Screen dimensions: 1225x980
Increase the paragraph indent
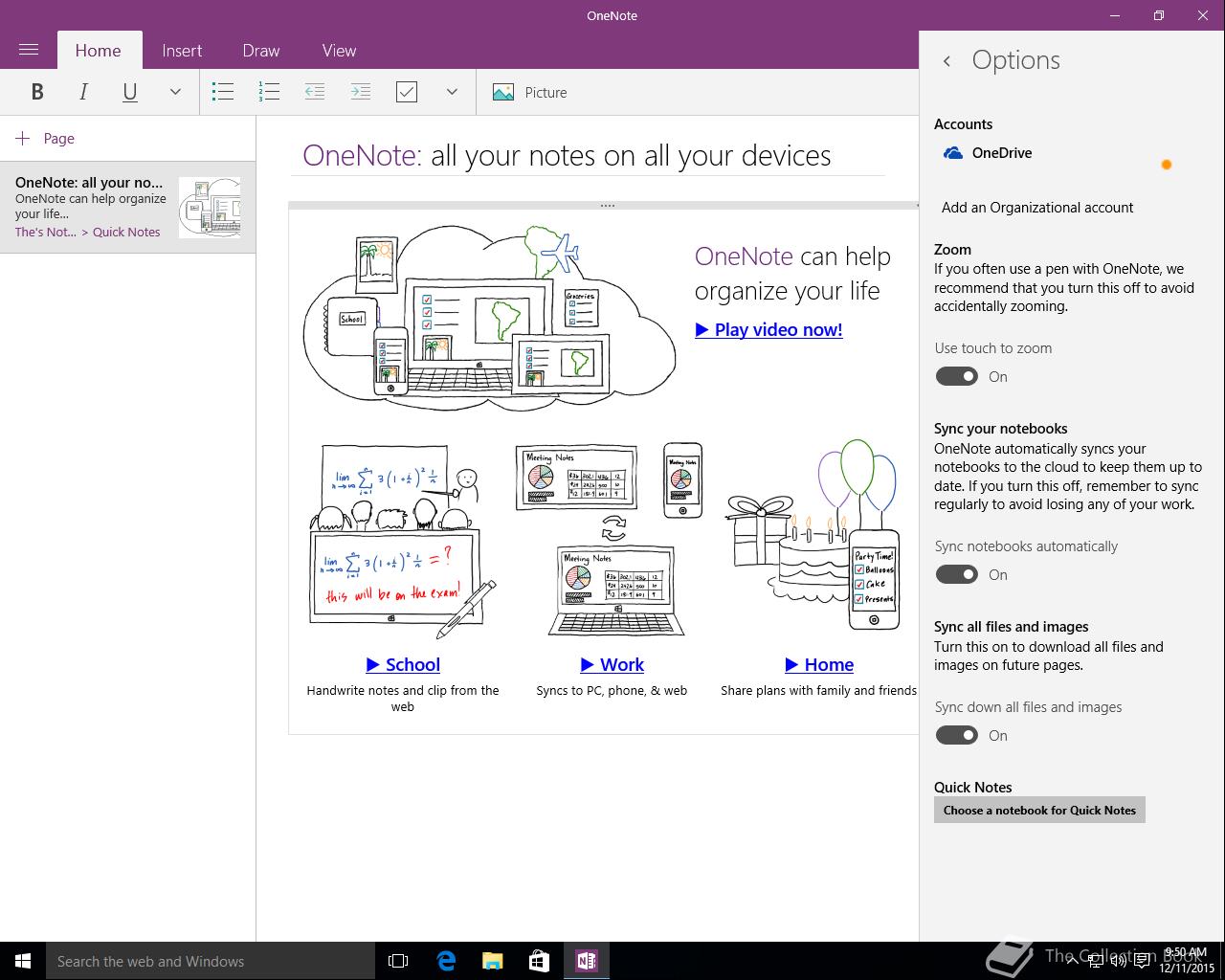tap(361, 92)
